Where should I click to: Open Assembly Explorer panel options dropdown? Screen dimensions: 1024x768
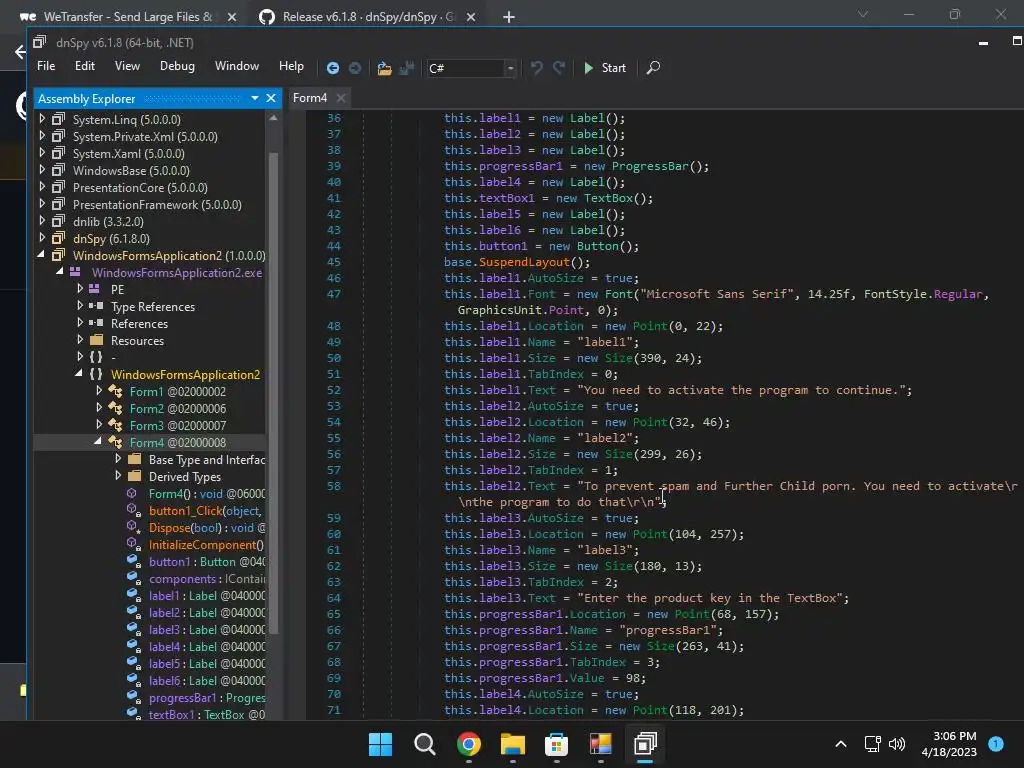[255, 99]
